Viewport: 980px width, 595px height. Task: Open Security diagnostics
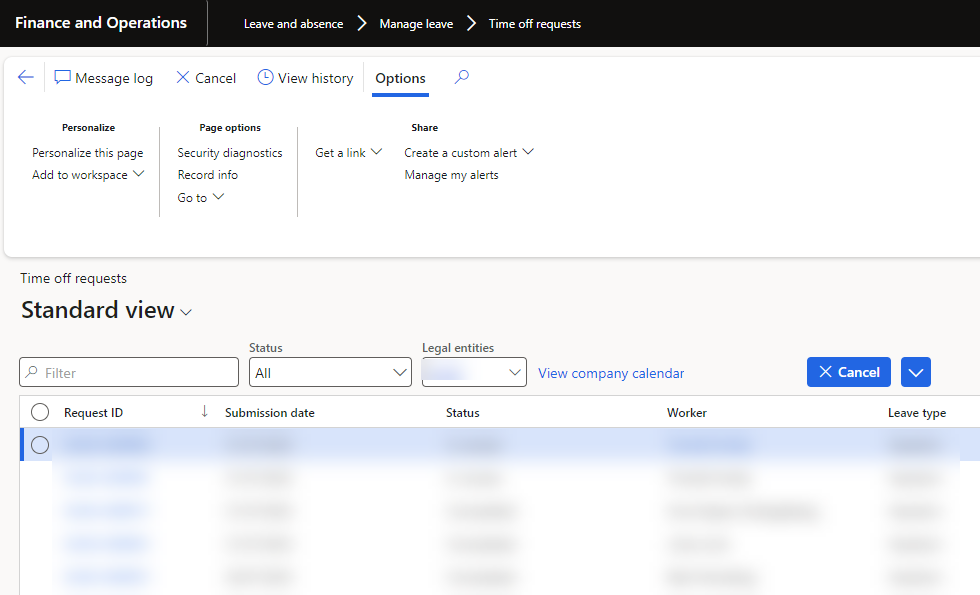230,153
